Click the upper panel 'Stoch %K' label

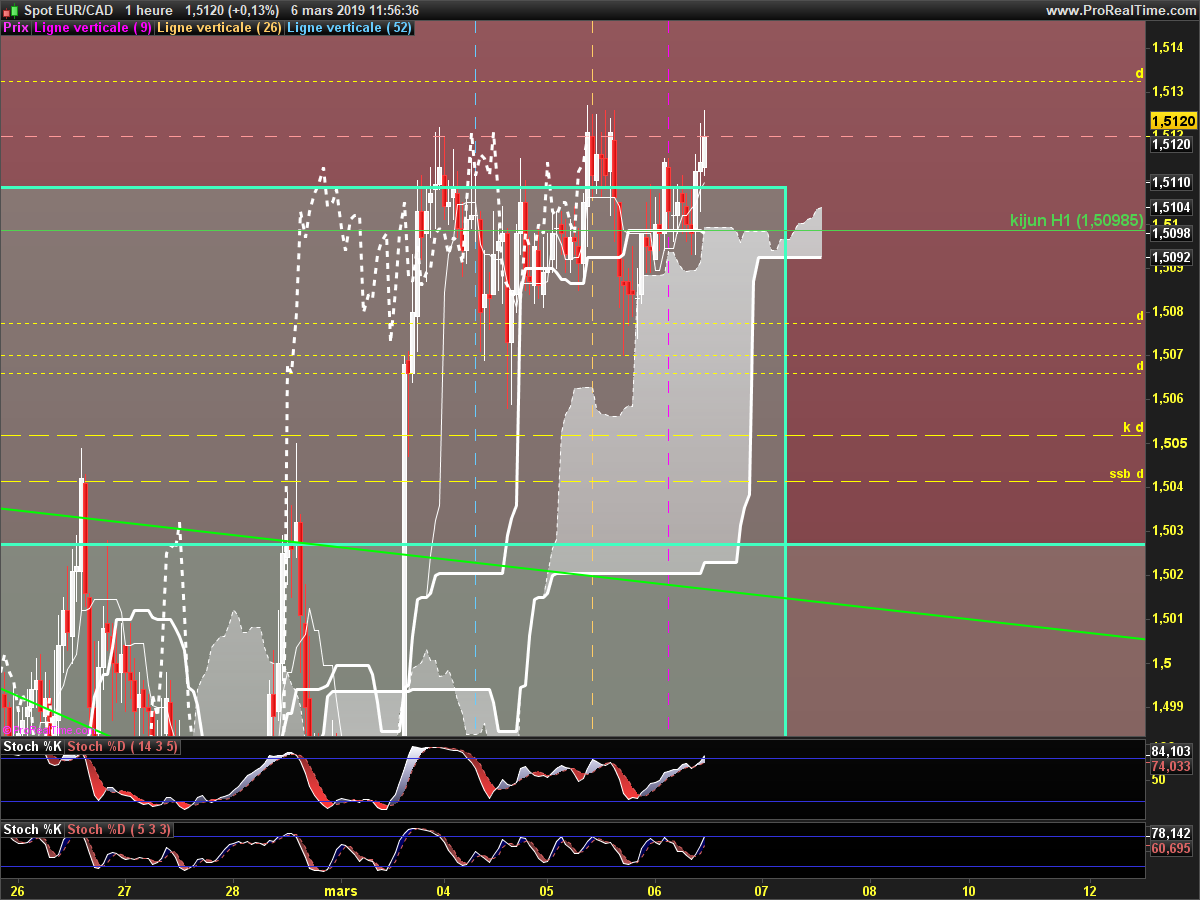pyautogui.click(x=33, y=747)
